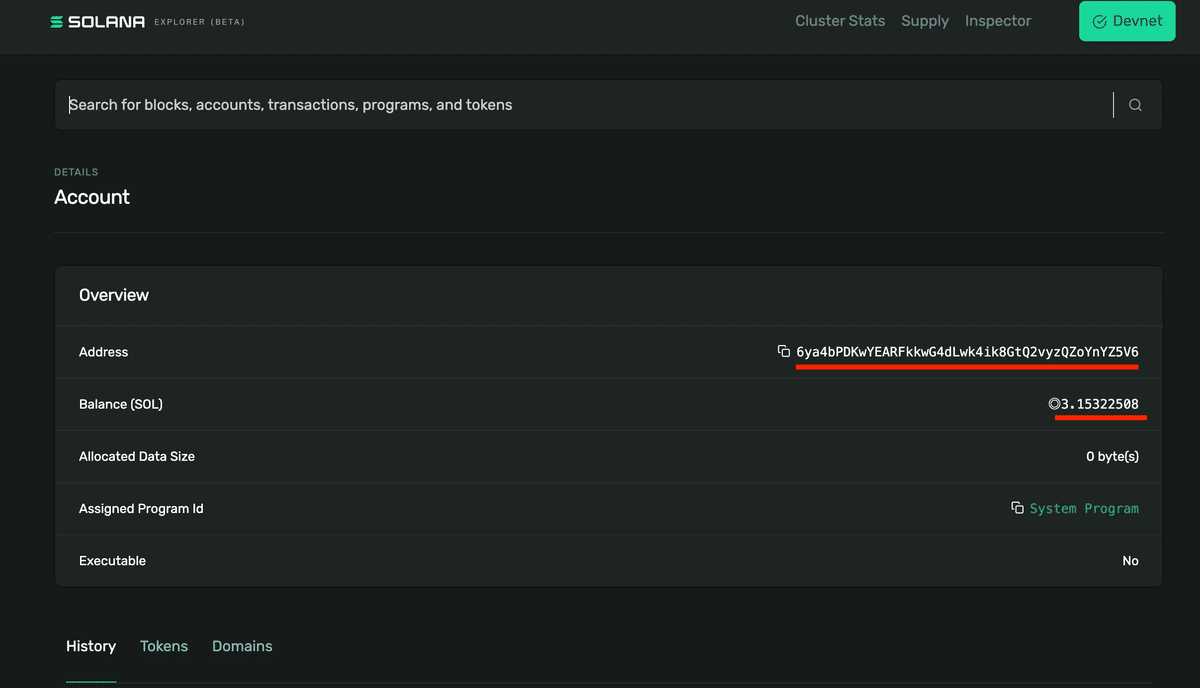Click the Assigned Program Id label
Screen dimensions: 1200x688
pyautogui.click(x=141, y=508)
